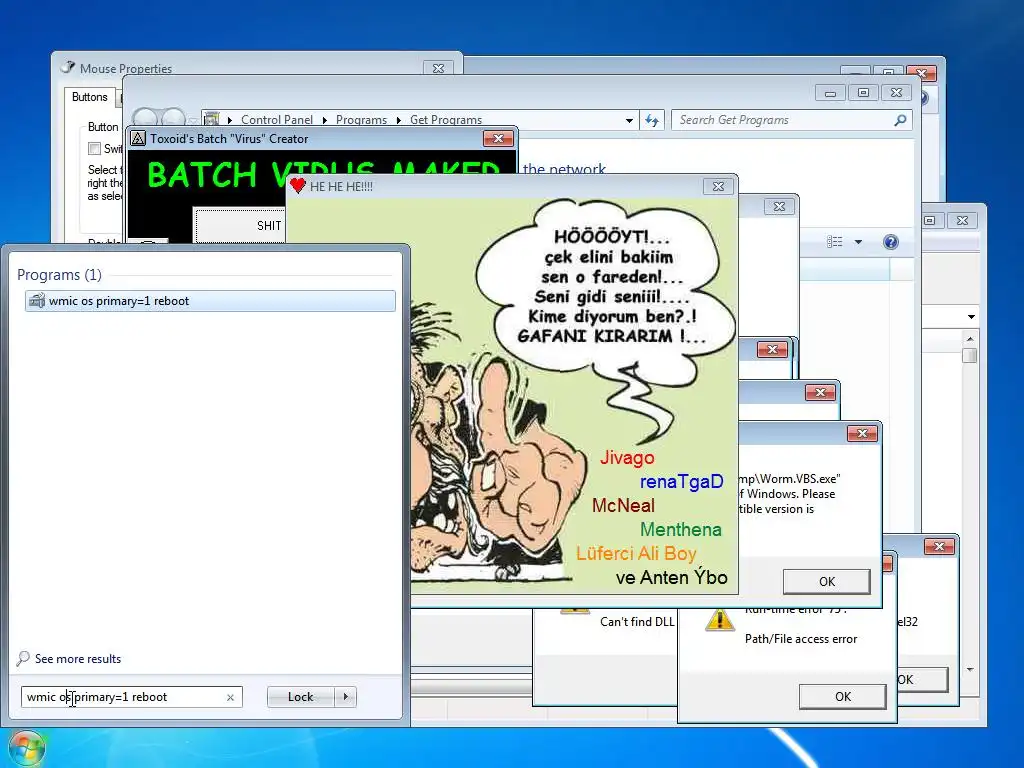Close the HE HE HE!!!! window
1024x768 pixels.
(718, 186)
